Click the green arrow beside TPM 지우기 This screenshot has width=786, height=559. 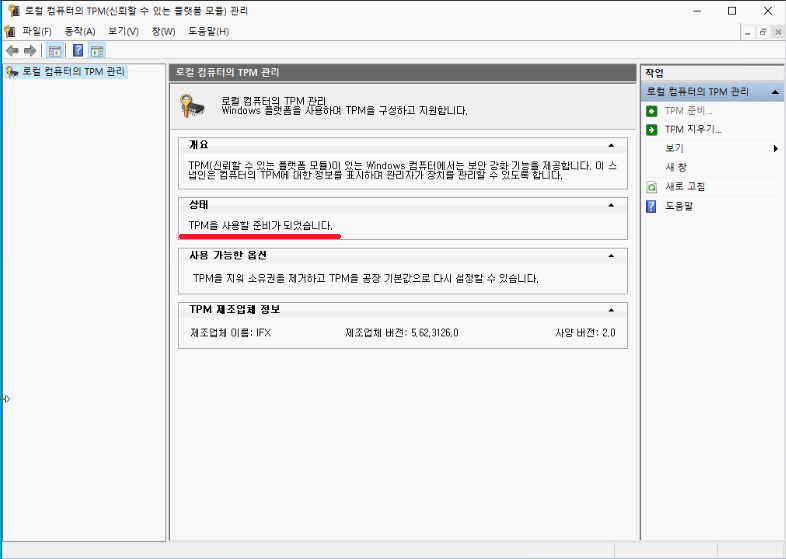[x=652, y=130]
